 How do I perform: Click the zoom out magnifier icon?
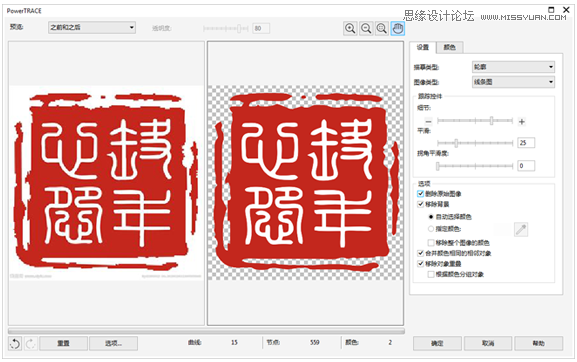(366, 28)
